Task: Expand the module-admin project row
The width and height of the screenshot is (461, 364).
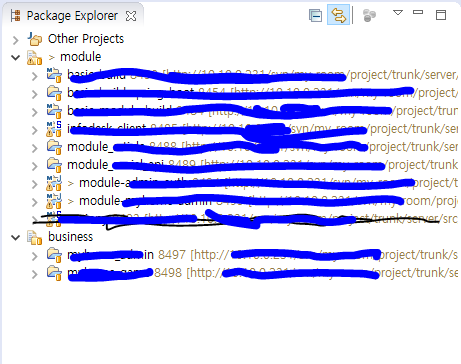Action: [x=34, y=184]
